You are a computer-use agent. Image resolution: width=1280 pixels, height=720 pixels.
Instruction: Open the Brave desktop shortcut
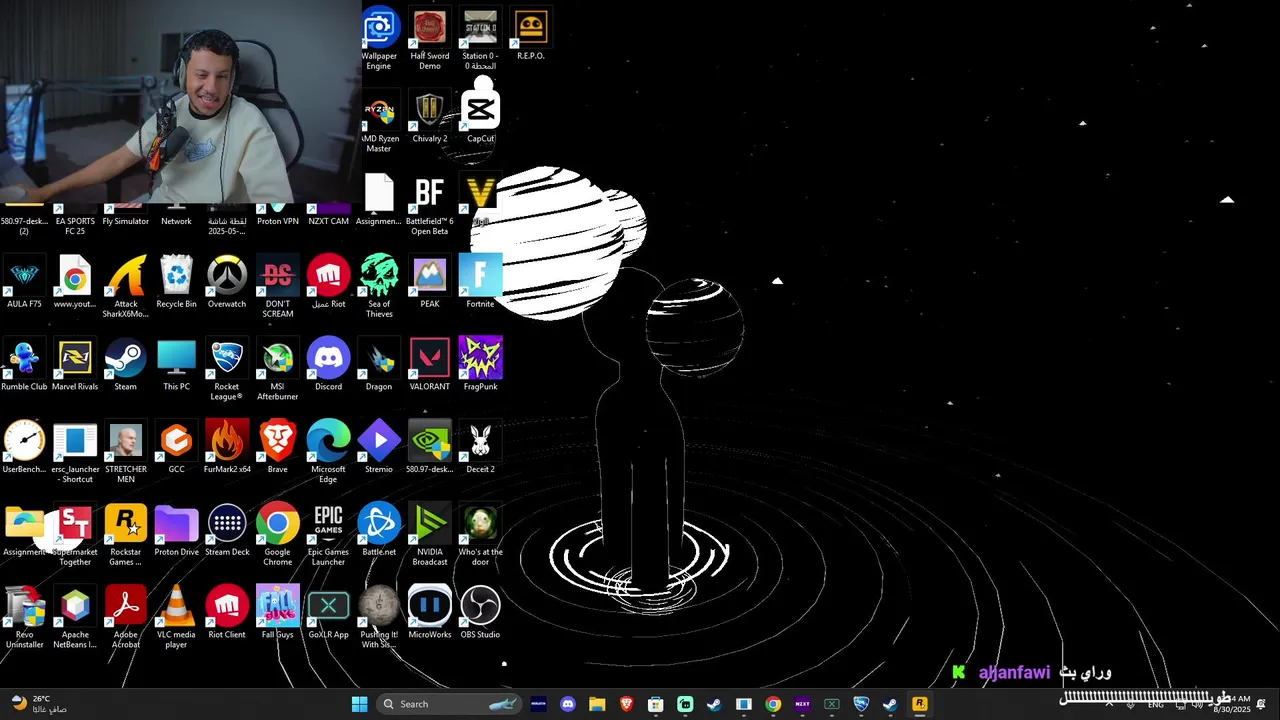[277, 448]
